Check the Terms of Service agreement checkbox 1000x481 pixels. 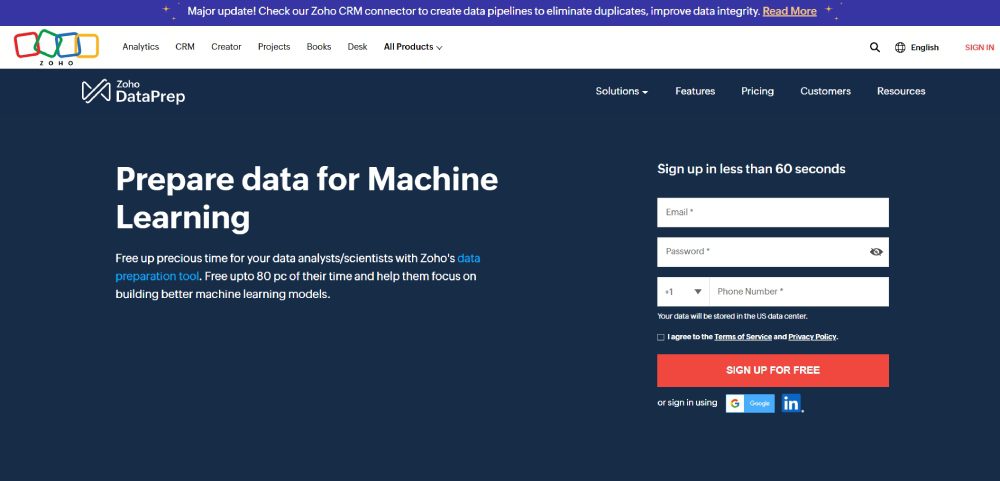(661, 337)
